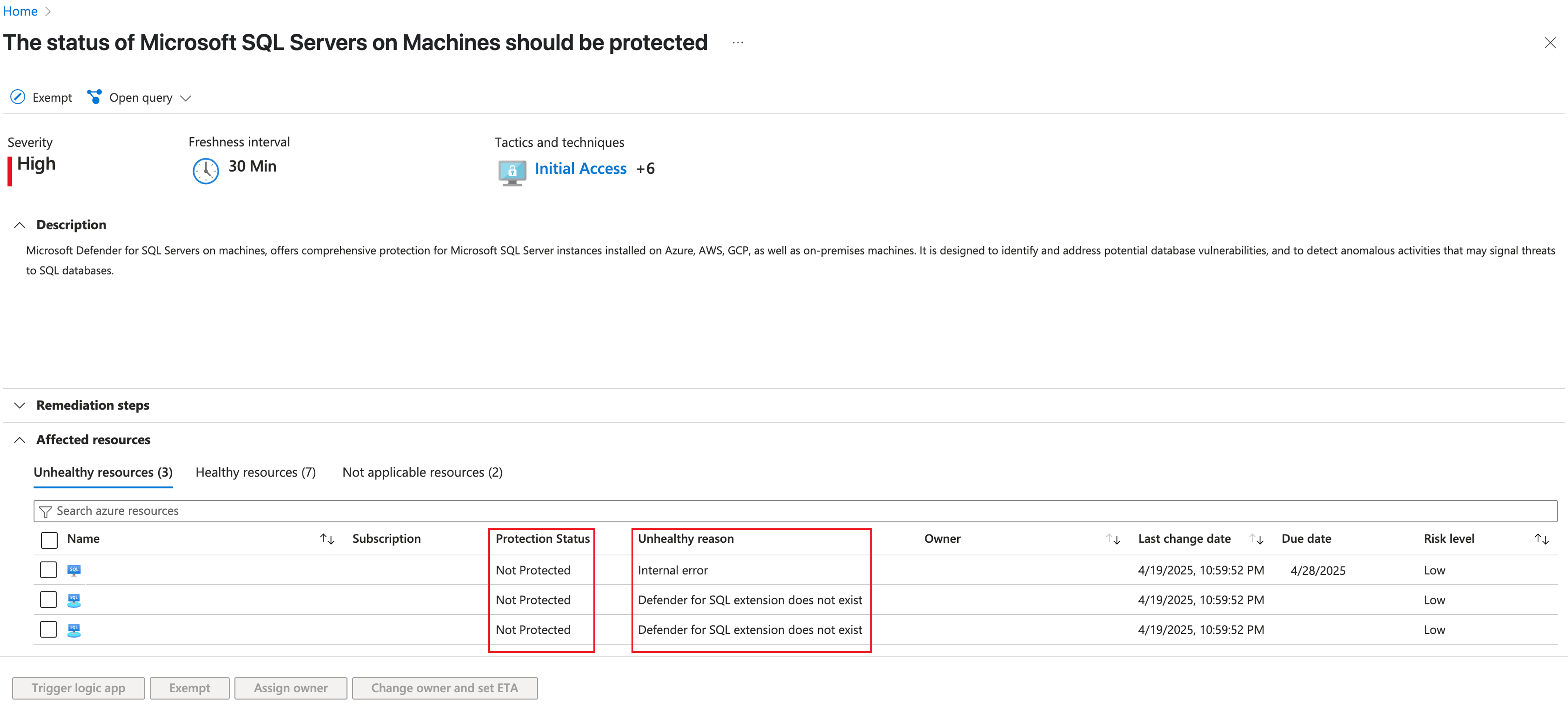
Task: Click the Initial Access link
Action: [580, 169]
